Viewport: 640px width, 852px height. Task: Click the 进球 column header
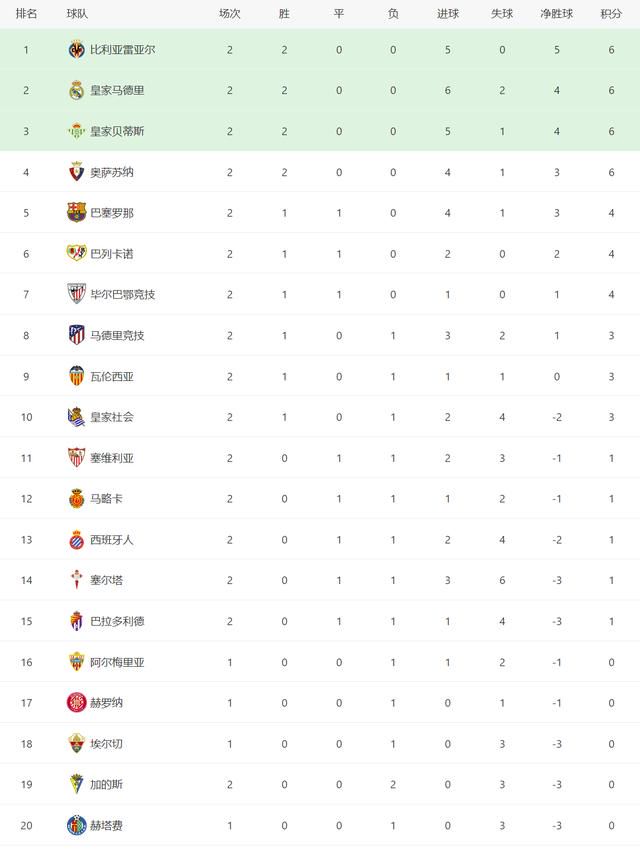click(x=448, y=14)
